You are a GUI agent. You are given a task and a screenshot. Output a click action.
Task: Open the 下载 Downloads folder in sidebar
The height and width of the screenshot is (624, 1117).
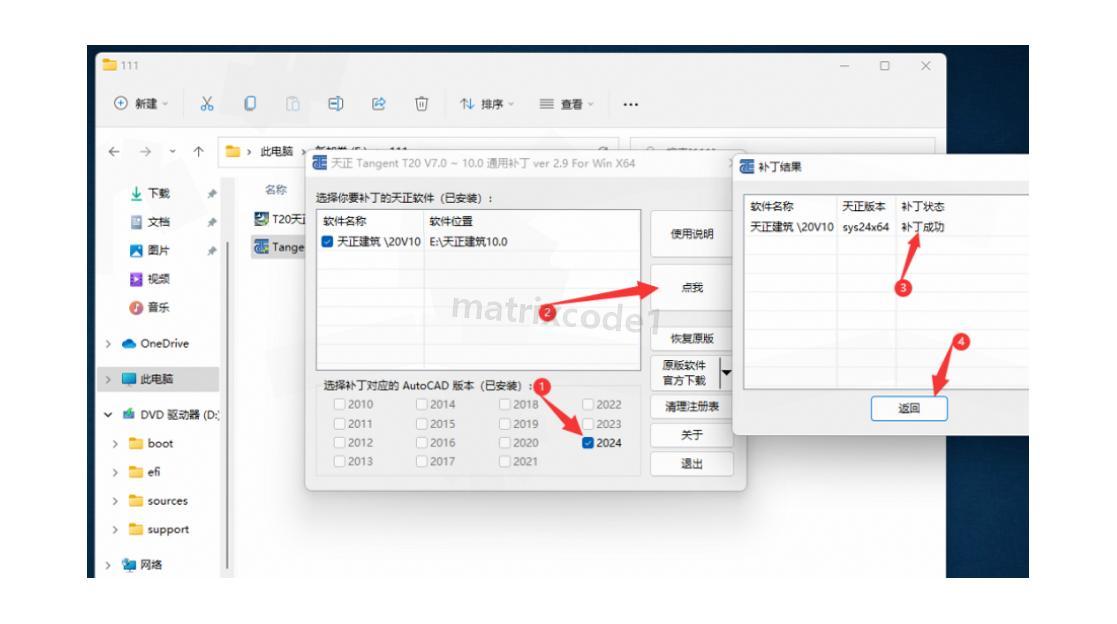click(x=158, y=193)
